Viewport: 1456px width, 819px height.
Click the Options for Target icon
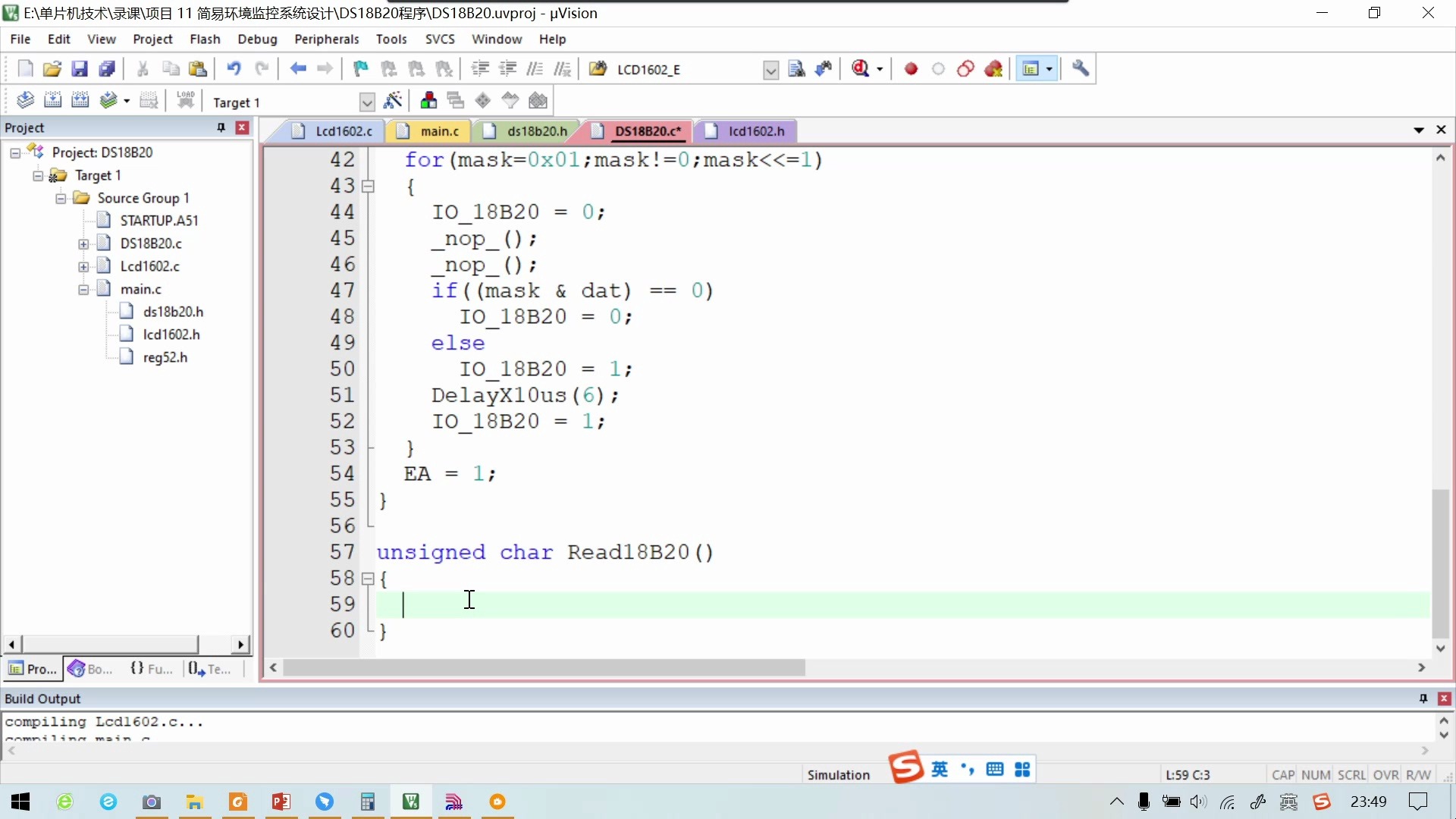(x=392, y=102)
